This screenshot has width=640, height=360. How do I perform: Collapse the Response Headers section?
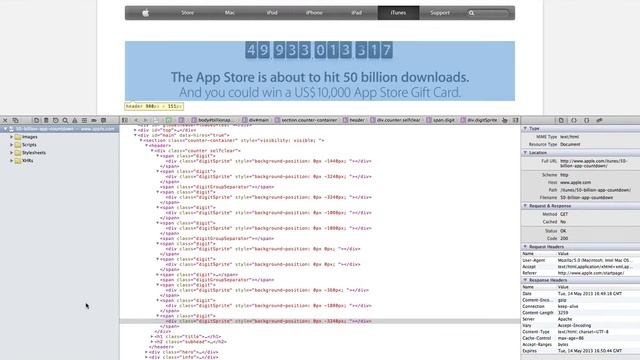pyautogui.click(x=525, y=280)
